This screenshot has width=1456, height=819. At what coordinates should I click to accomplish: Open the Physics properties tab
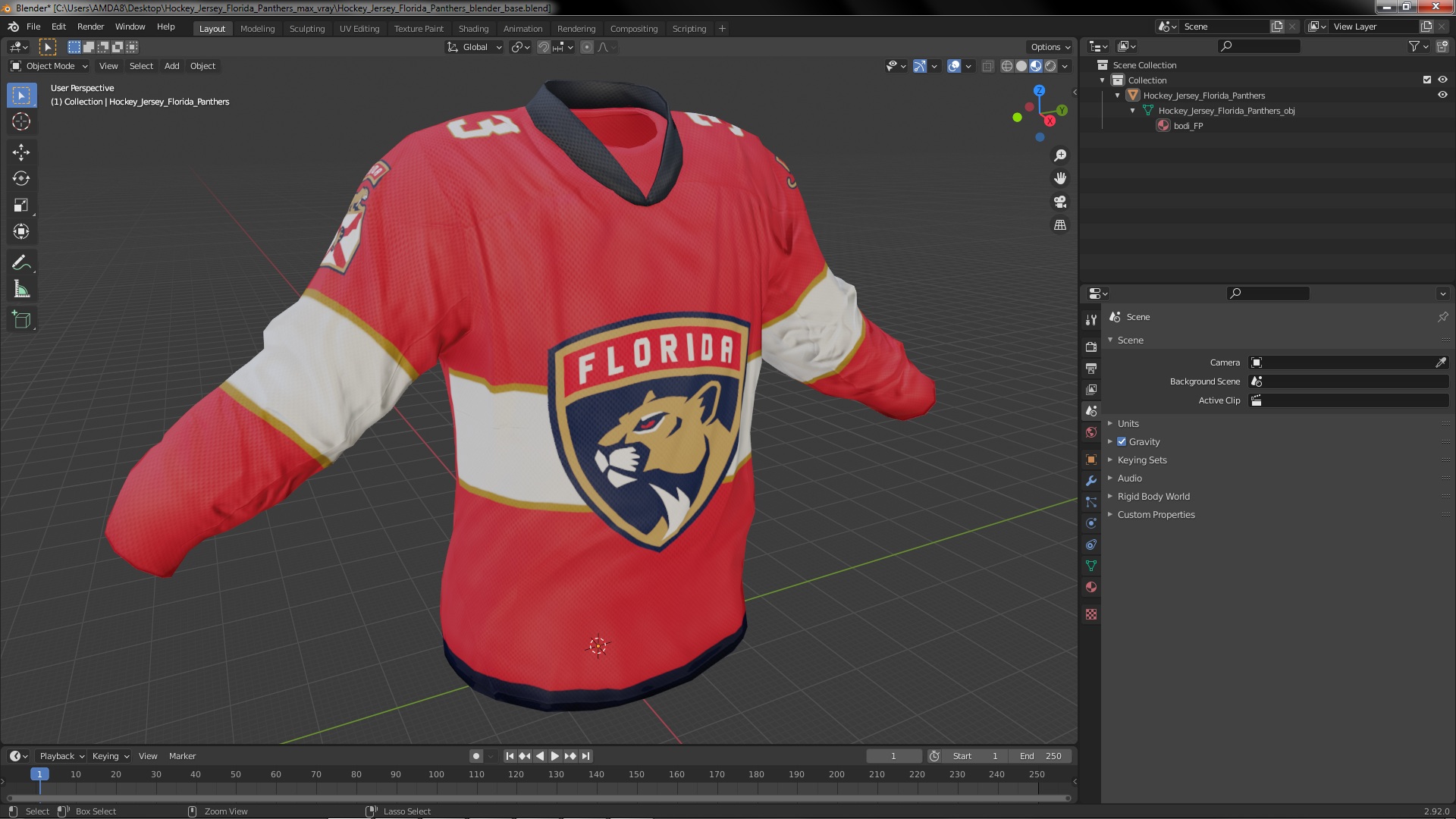[x=1091, y=523]
